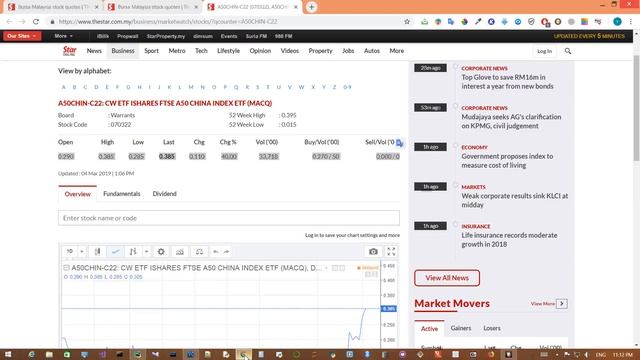The image size is (640, 360).
Task: Expand the top bar More dropdown
Action: 64,36
